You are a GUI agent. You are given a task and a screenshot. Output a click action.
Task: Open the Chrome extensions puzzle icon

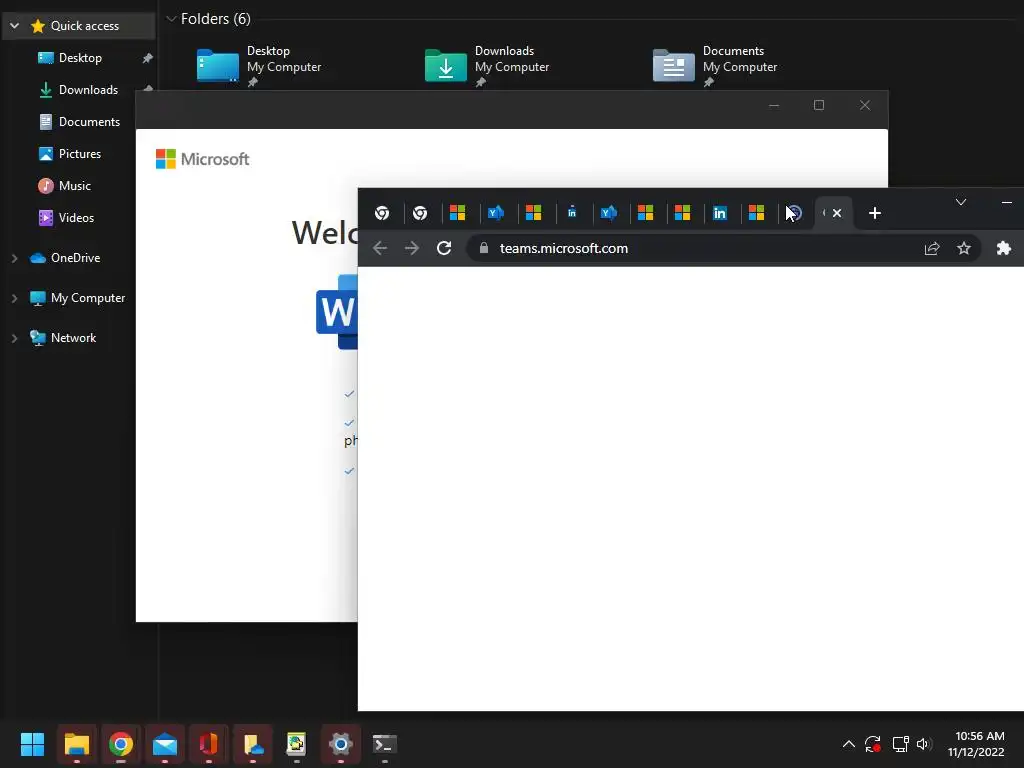1004,248
